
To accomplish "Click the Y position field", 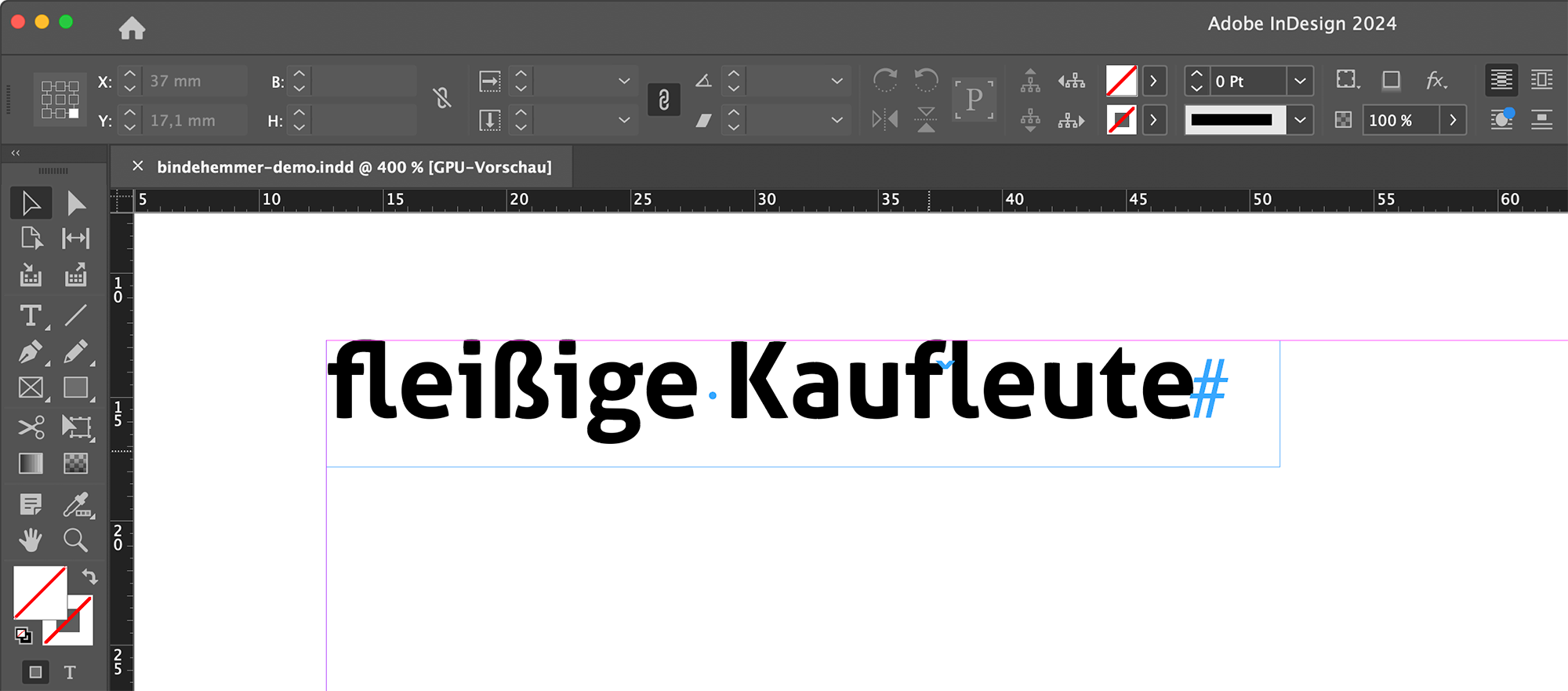I will [x=195, y=120].
